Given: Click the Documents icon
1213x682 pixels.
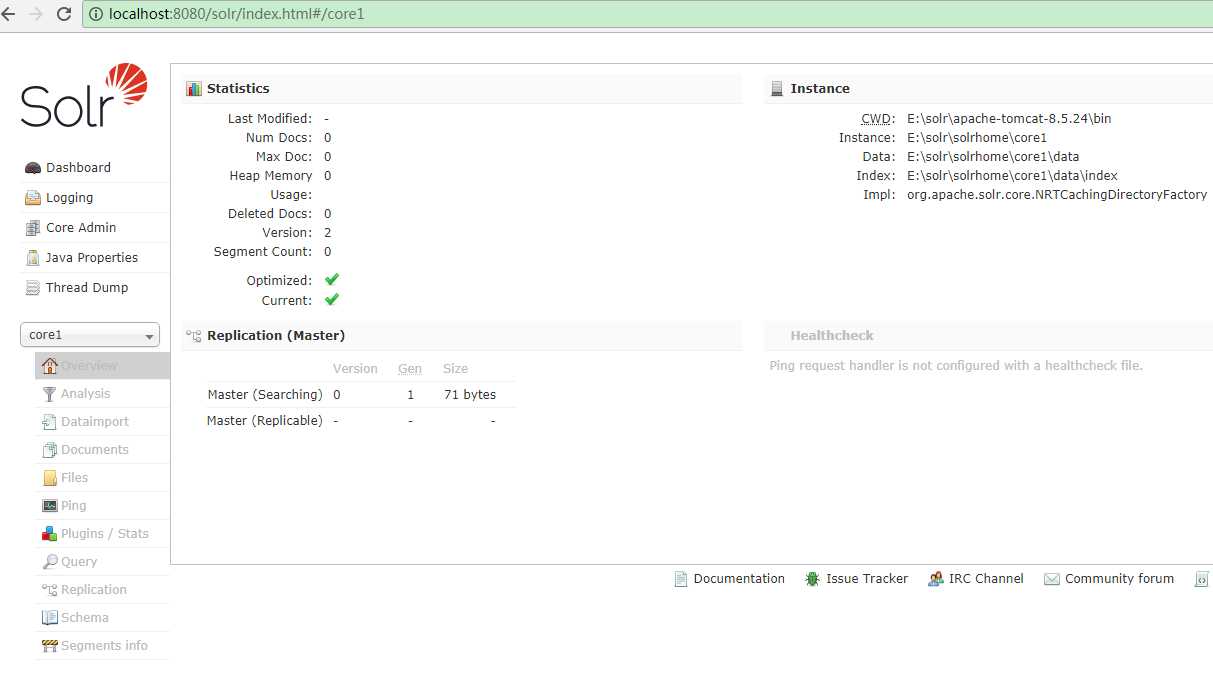Looking at the screenshot, I should pyautogui.click(x=49, y=450).
